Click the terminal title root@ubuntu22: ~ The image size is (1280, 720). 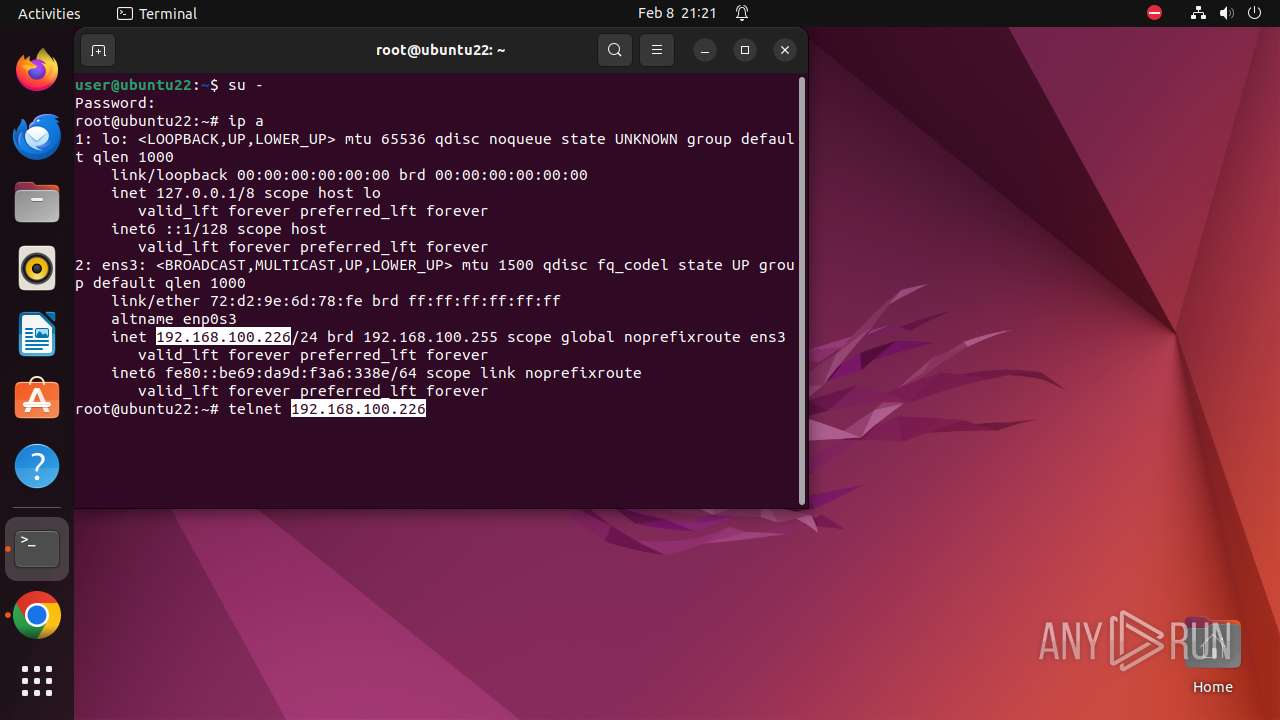[x=440, y=50]
